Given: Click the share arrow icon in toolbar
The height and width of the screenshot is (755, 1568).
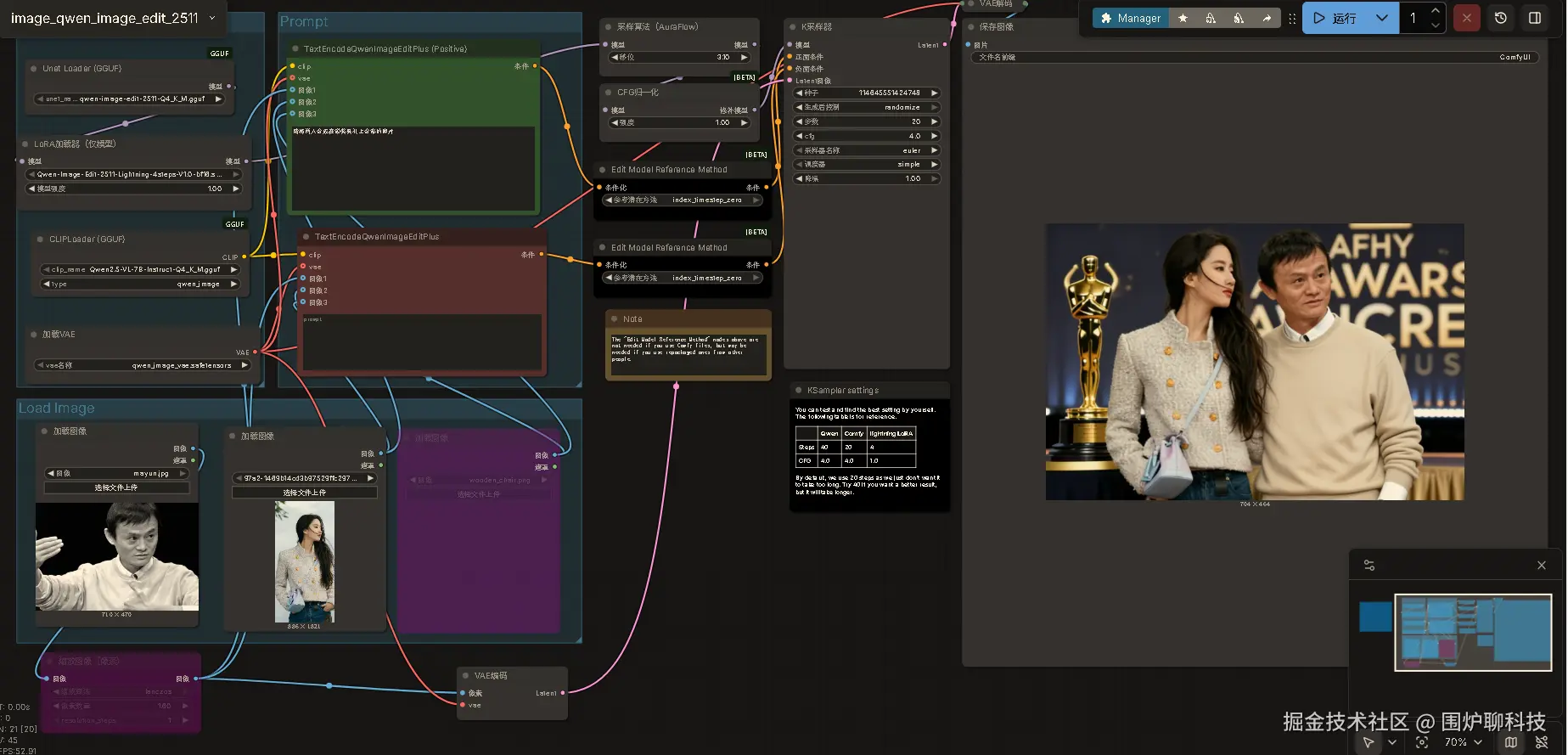Looking at the screenshot, I should tap(1267, 18).
